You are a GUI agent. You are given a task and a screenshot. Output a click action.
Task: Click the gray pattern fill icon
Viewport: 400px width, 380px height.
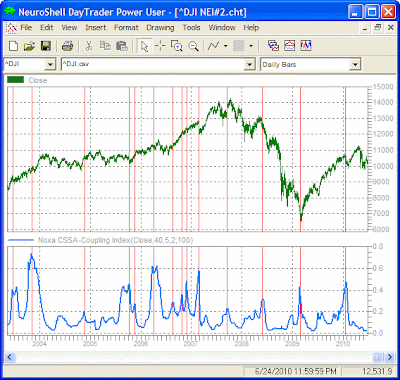(x=239, y=46)
